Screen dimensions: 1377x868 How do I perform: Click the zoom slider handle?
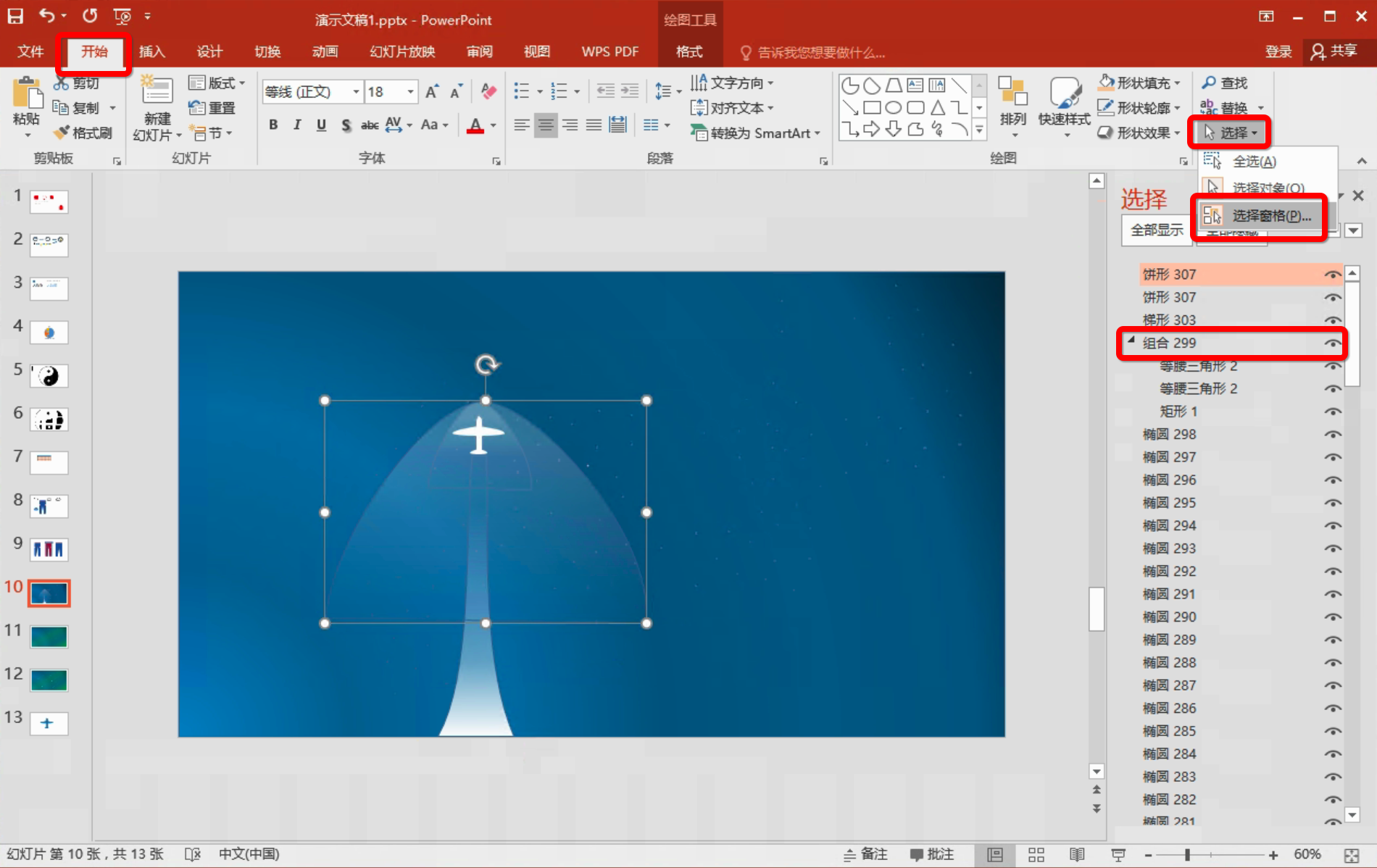point(1188,855)
